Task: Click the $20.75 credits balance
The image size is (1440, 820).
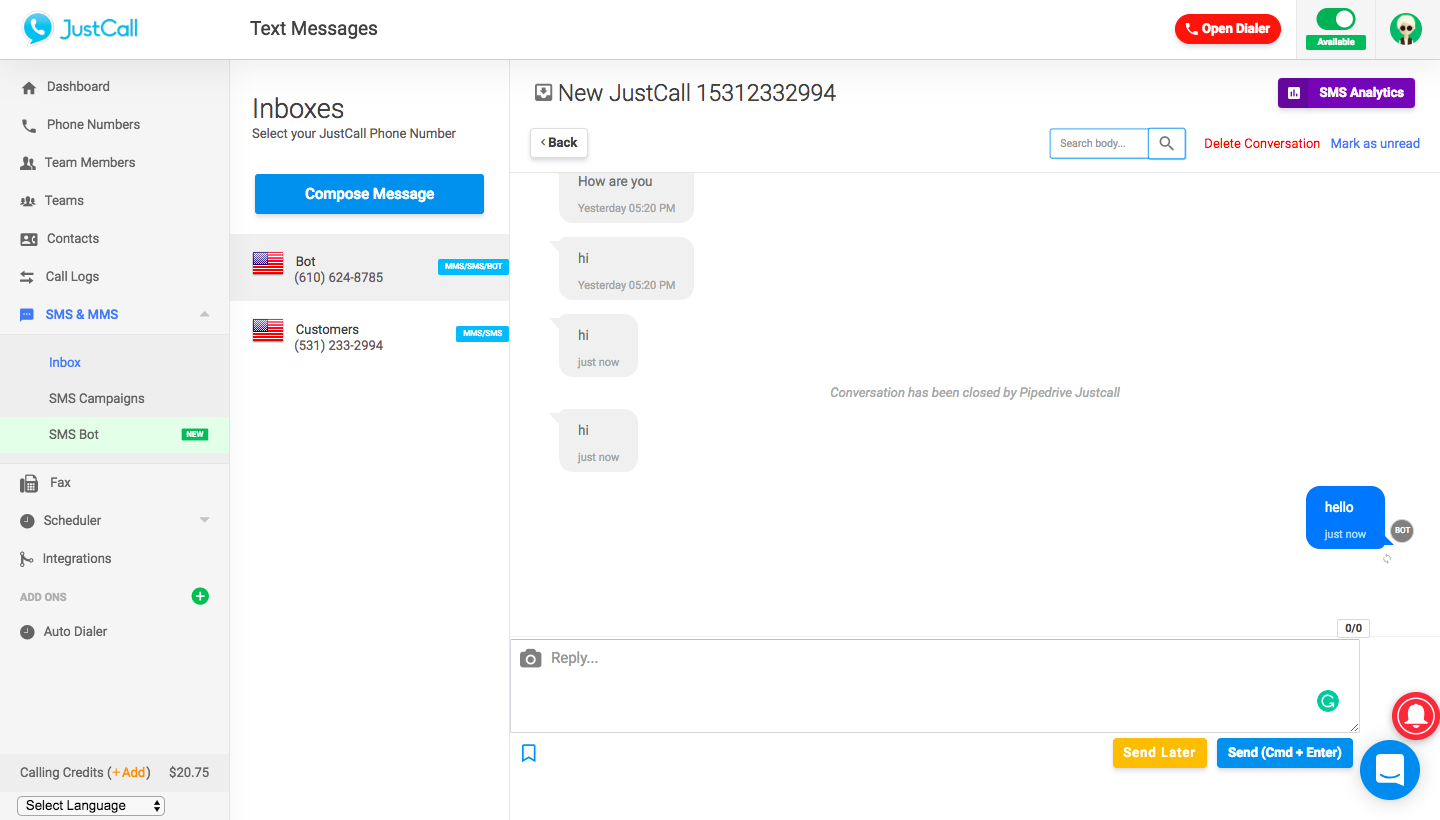Action: pyautogui.click(x=189, y=773)
